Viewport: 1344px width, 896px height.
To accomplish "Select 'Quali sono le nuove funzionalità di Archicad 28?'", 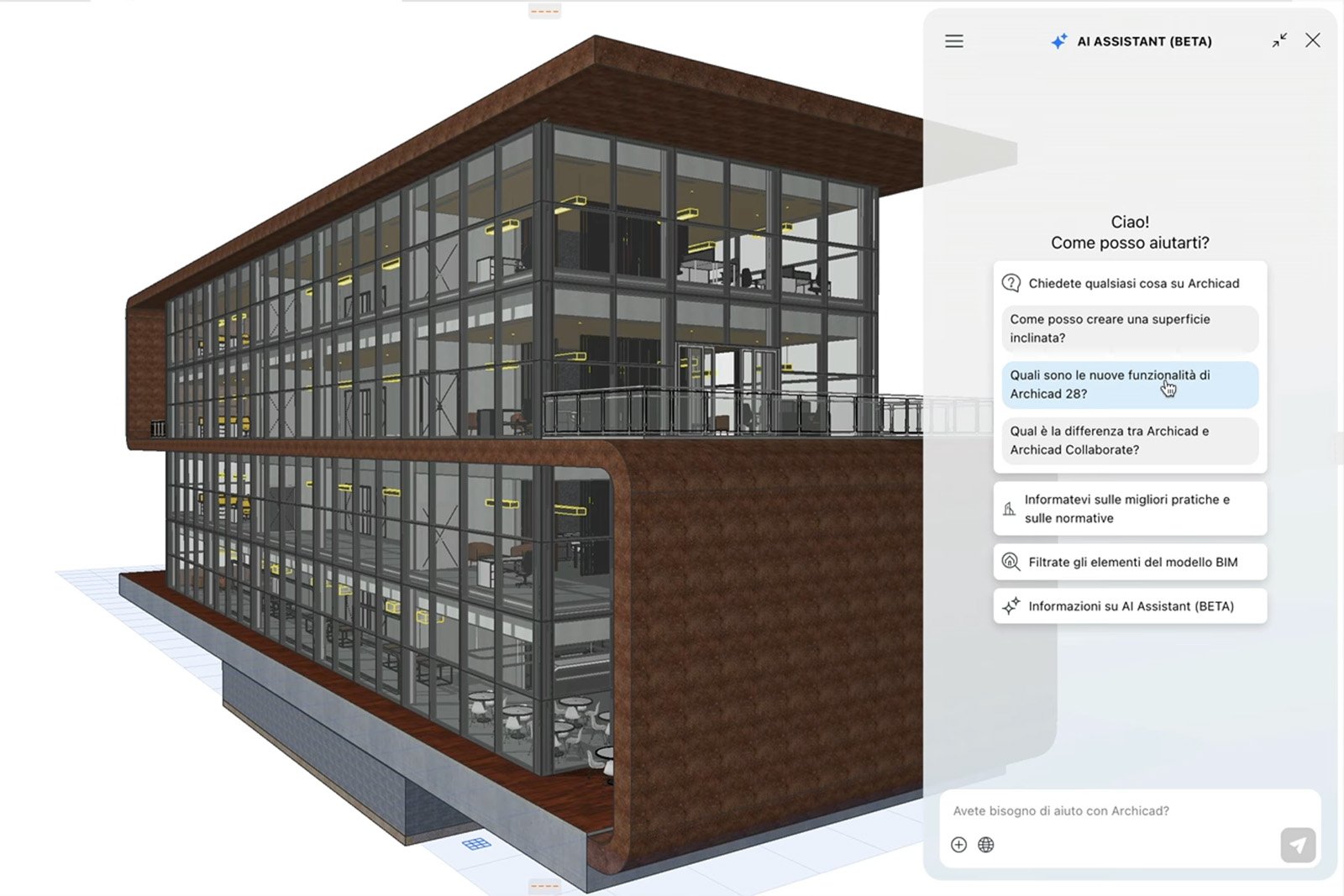I will pyautogui.click(x=1129, y=385).
